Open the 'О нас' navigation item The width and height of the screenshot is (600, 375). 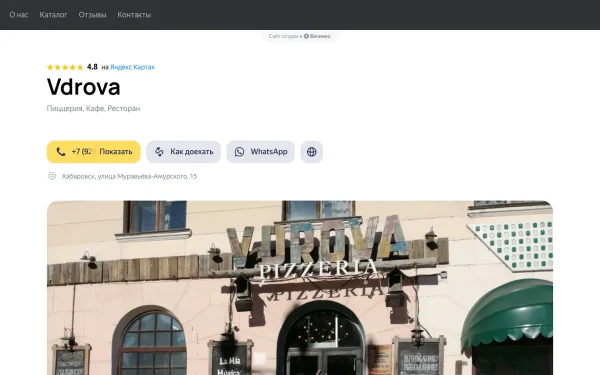pos(19,15)
